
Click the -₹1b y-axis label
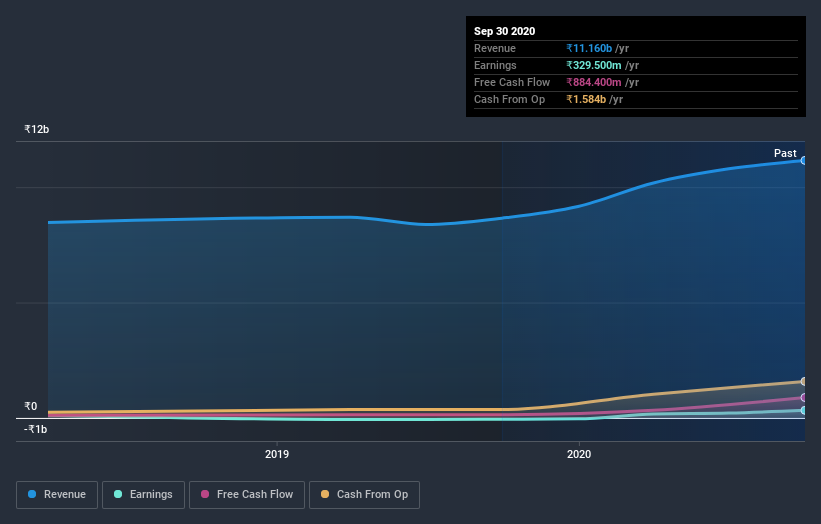point(35,429)
